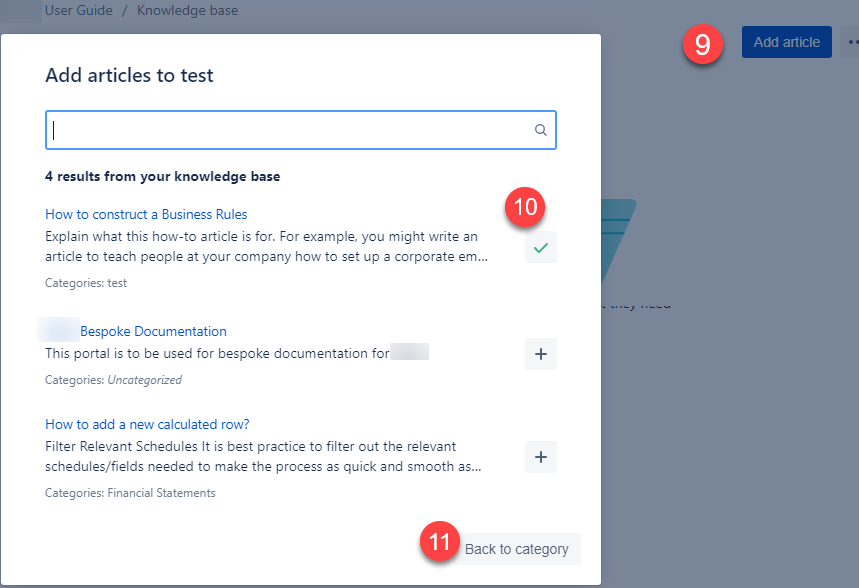Go to Knowledge base breadcrumb

click(187, 10)
